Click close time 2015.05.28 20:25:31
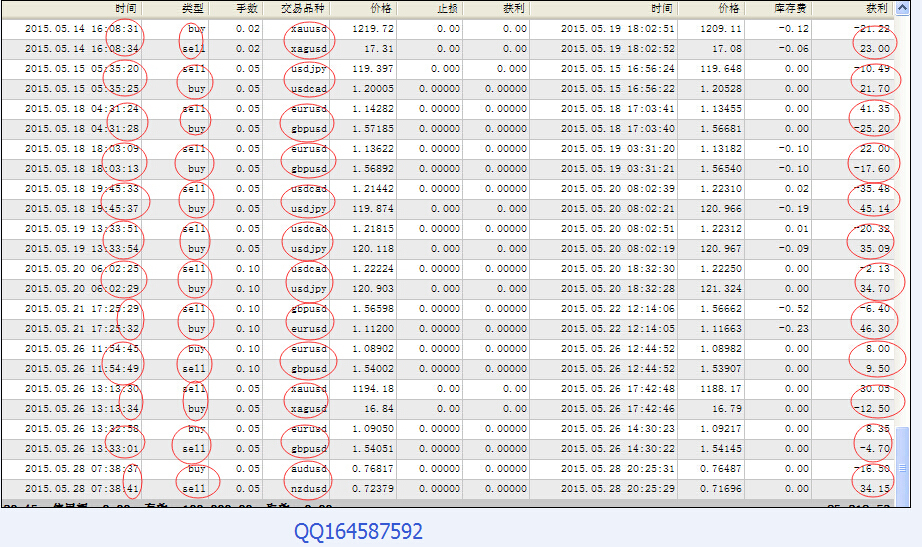 pyautogui.click(x=617, y=469)
